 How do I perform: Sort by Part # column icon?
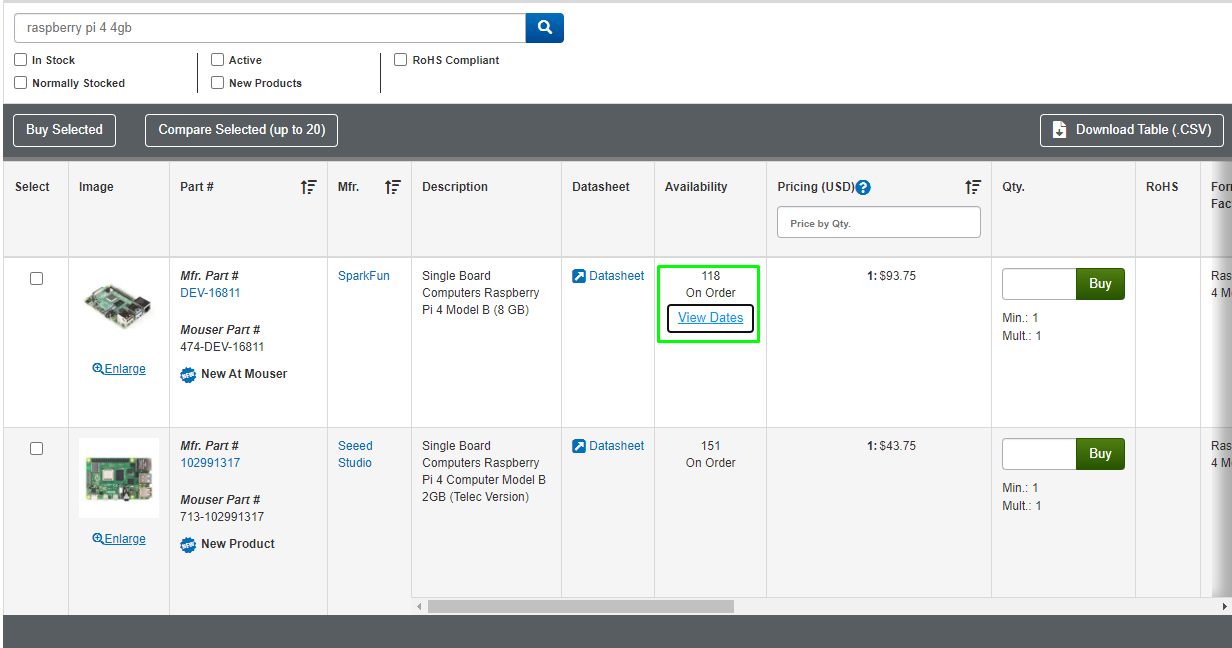(x=309, y=187)
